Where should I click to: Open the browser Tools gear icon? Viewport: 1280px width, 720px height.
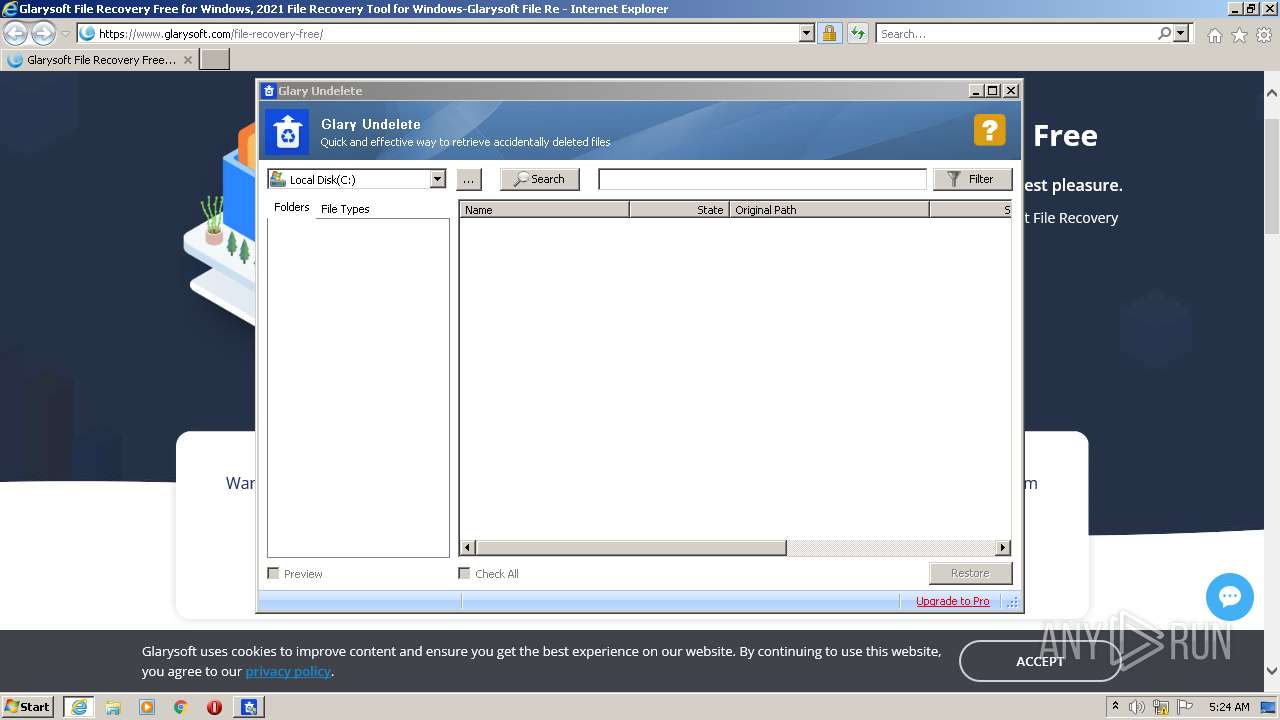click(1264, 35)
